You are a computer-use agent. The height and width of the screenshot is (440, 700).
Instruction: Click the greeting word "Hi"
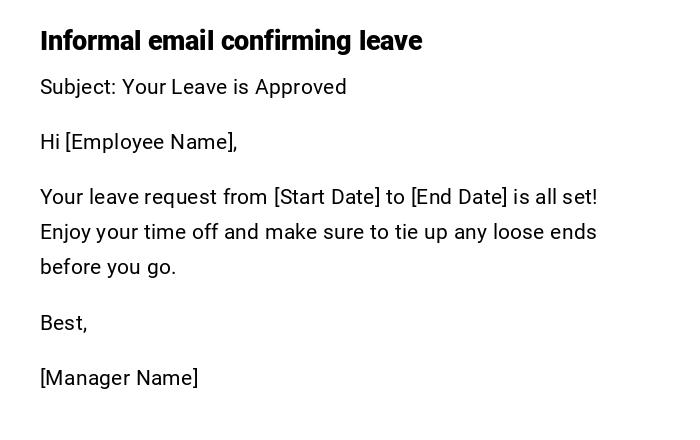pyautogui.click(x=50, y=142)
